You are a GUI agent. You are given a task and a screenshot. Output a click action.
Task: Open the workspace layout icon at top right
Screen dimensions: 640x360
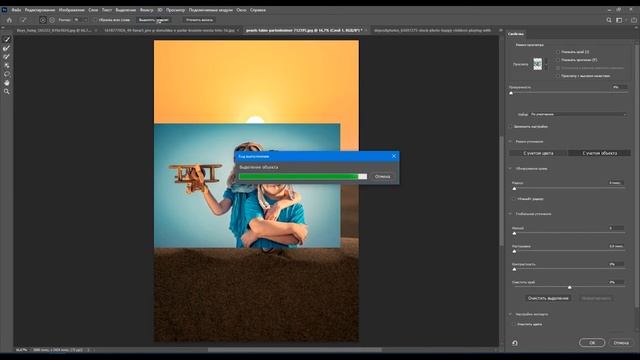click(x=620, y=20)
